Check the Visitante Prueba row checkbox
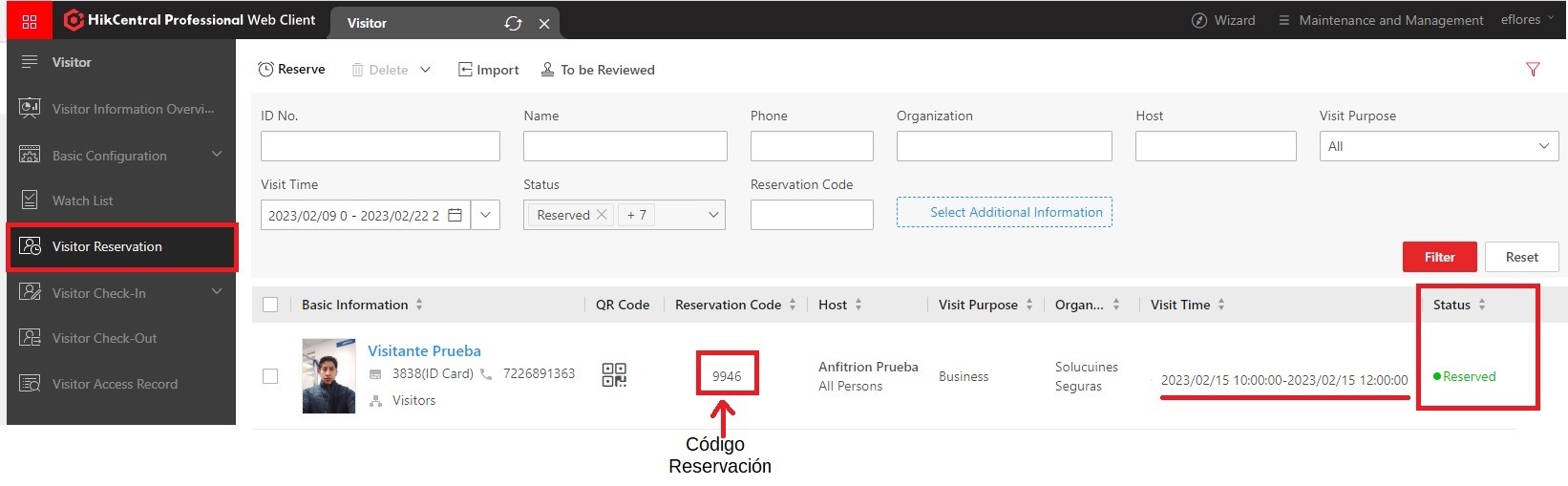 (270, 376)
